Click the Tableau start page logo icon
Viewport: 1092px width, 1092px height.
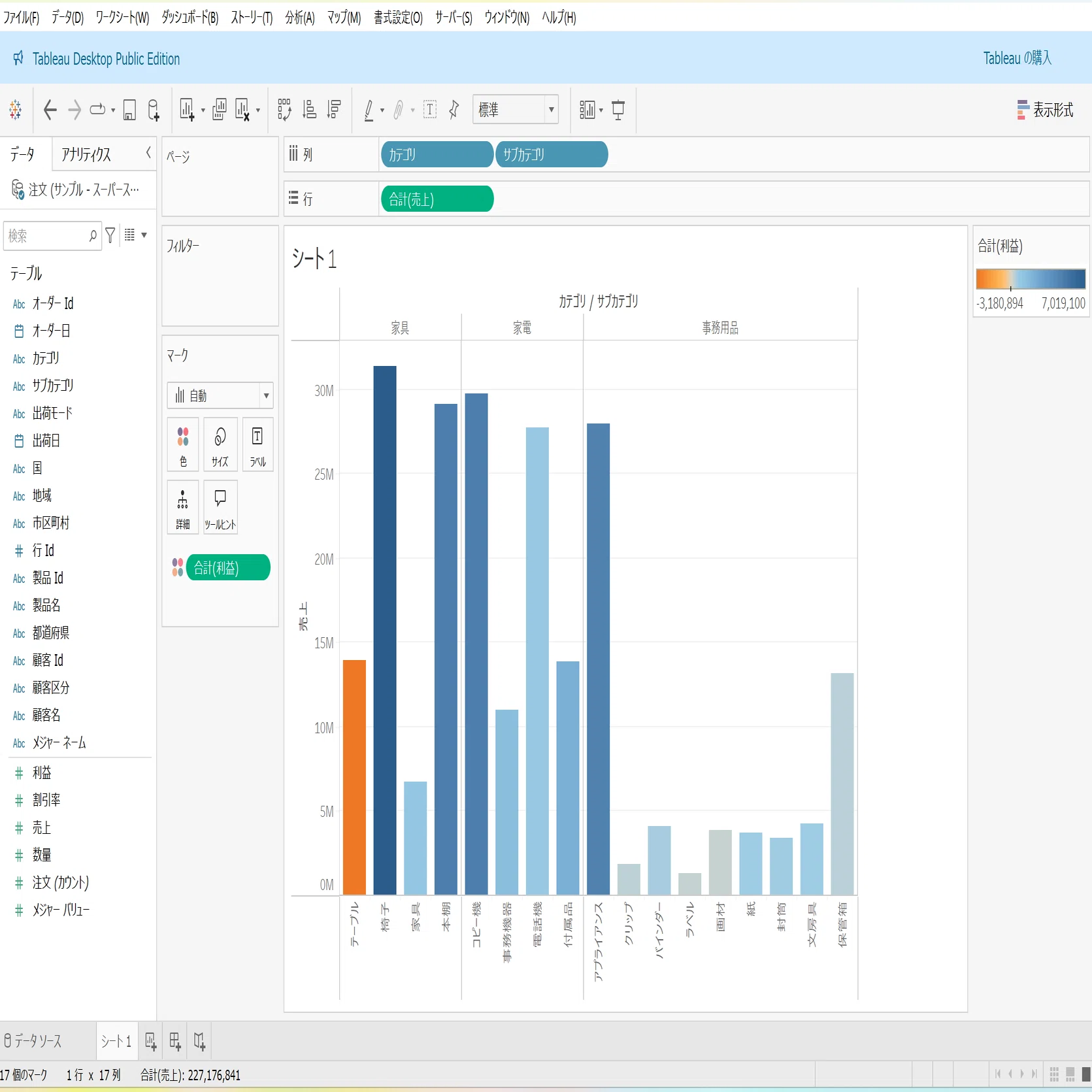click(x=16, y=110)
